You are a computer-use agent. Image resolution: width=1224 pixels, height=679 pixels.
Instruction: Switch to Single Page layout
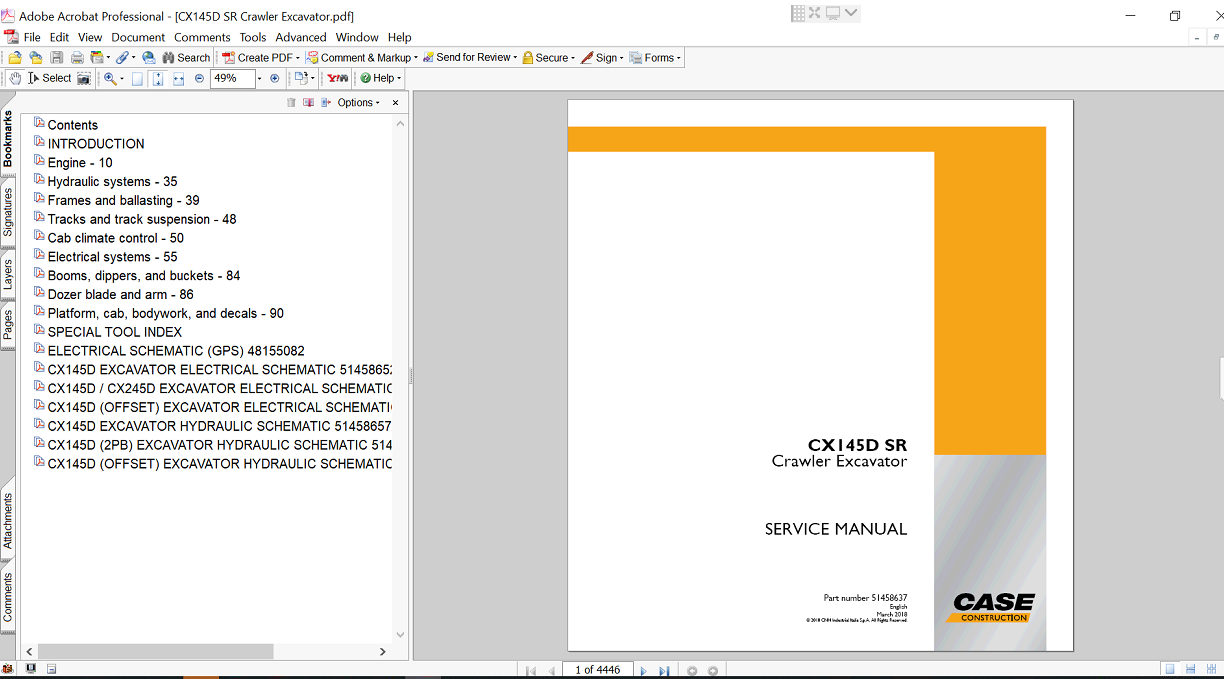click(x=1169, y=669)
